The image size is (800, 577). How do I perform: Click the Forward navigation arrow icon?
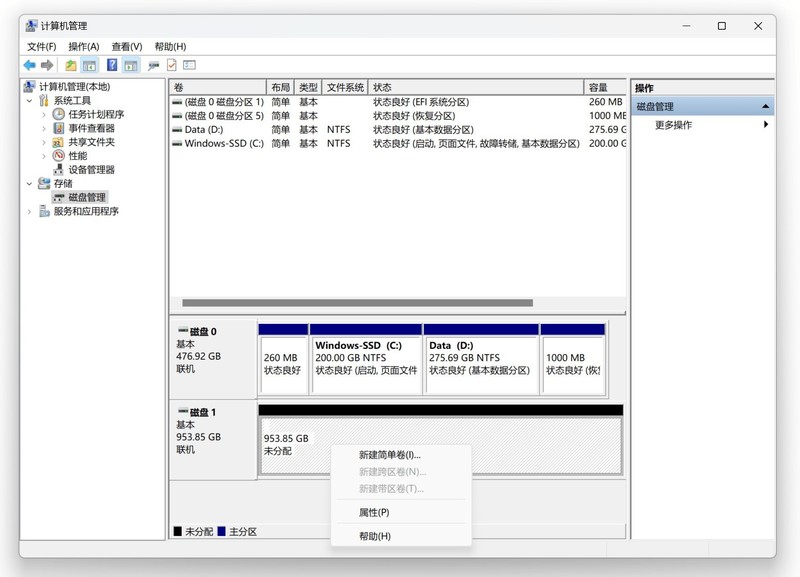47,65
